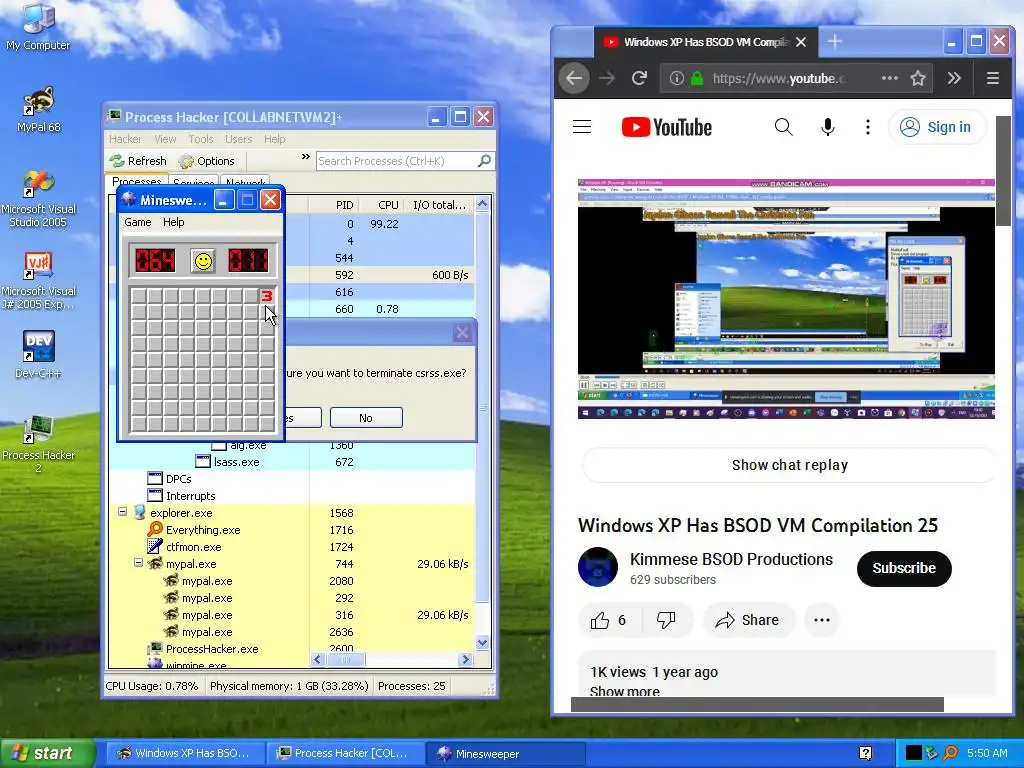Close the terminate confirmation dialog
1024x768 pixels.
pos(462,333)
